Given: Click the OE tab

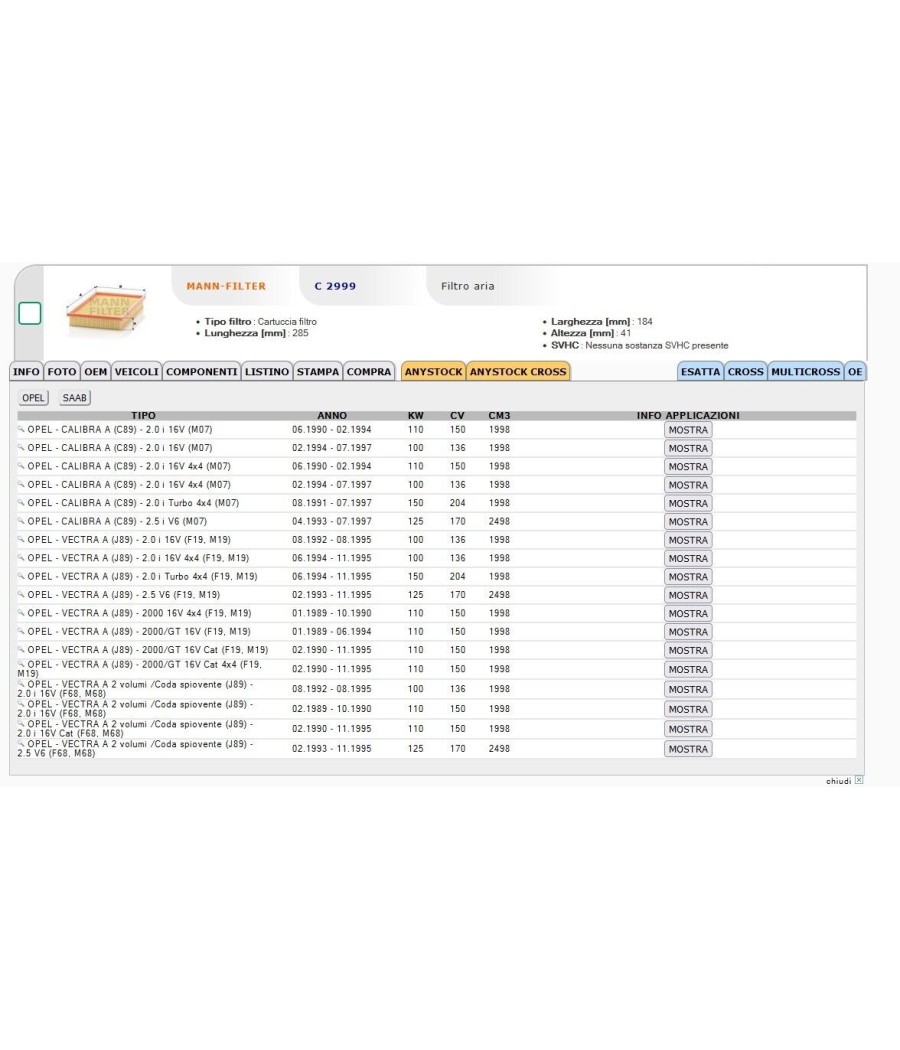Looking at the screenshot, I should [x=855, y=372].
